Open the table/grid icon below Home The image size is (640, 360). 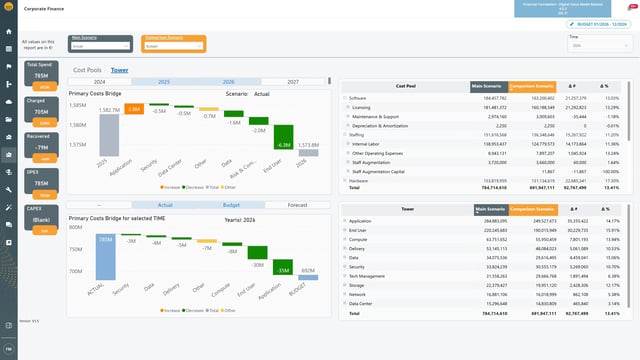pyautogui.click(x=9, y=49)
